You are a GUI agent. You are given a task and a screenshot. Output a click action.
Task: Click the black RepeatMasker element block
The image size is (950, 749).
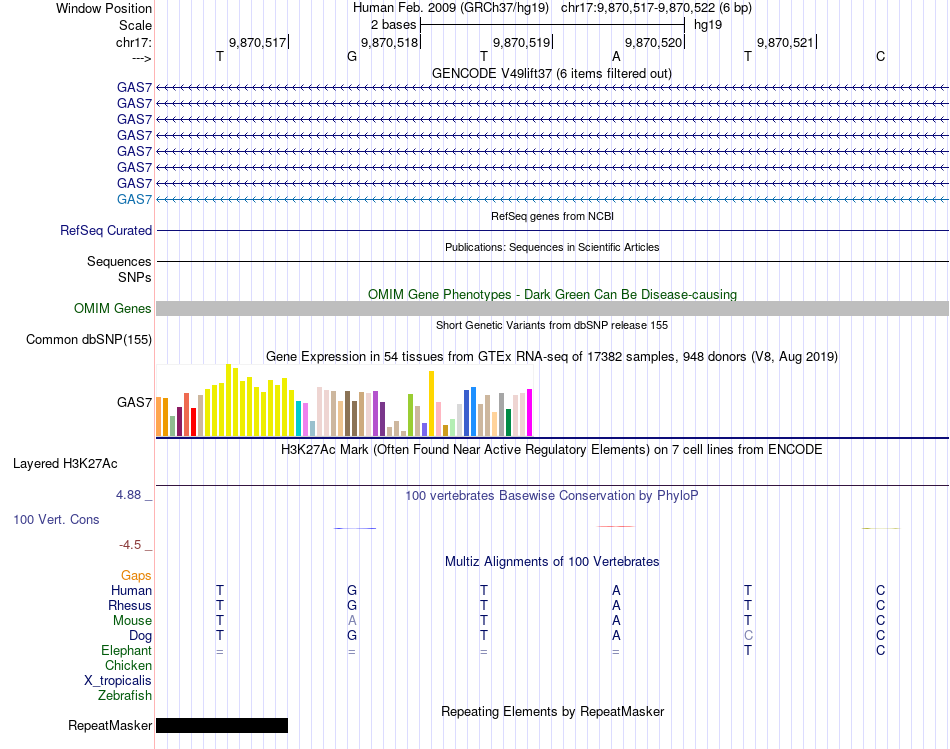(x=222, y=725)
